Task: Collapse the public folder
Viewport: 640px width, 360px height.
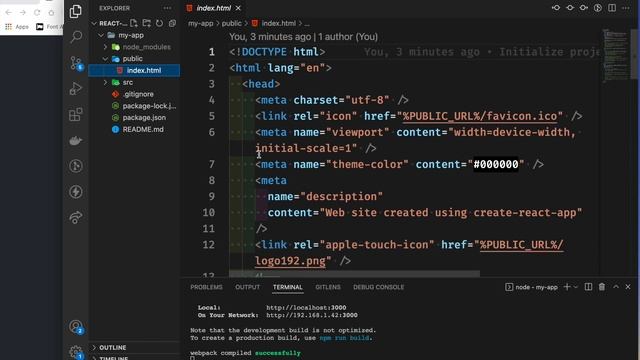Action: [x=105, y=59]
